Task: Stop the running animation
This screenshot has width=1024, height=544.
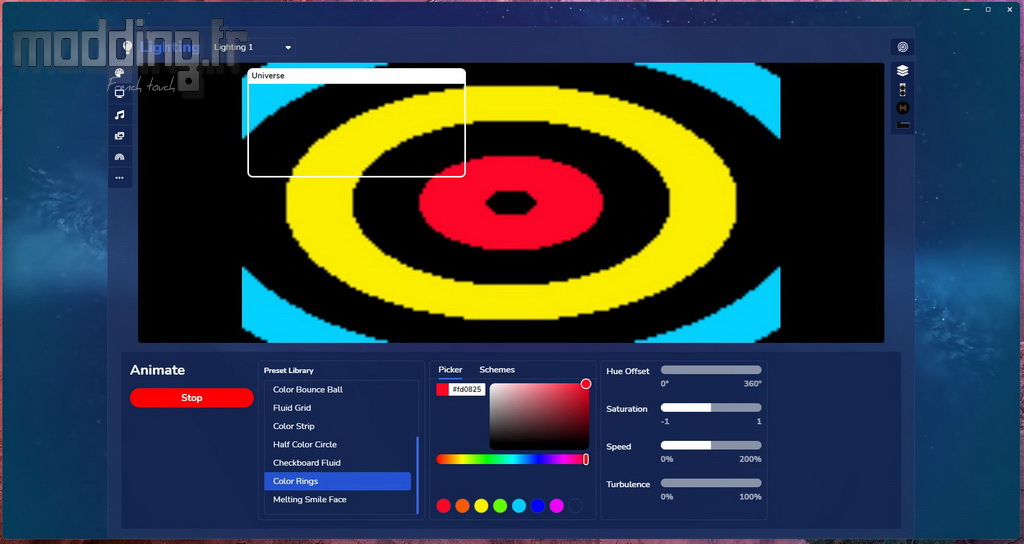Action: coord(191,398)
